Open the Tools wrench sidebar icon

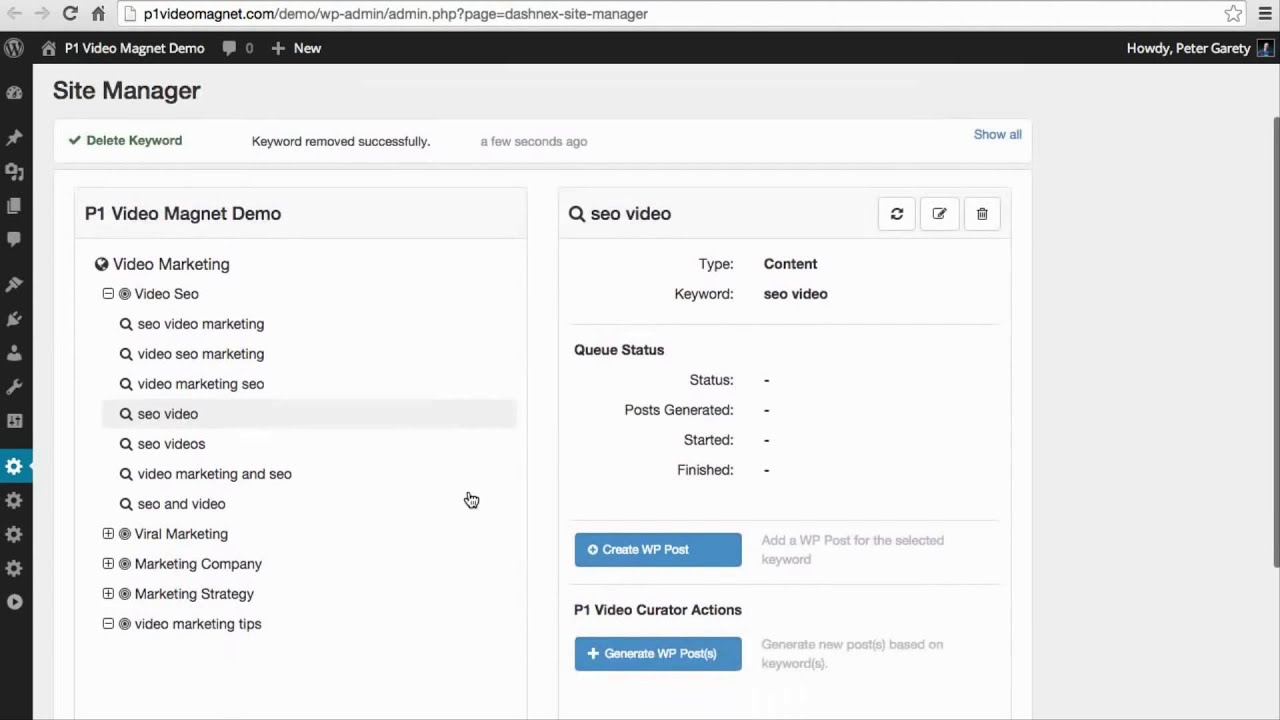click(14, 387)
